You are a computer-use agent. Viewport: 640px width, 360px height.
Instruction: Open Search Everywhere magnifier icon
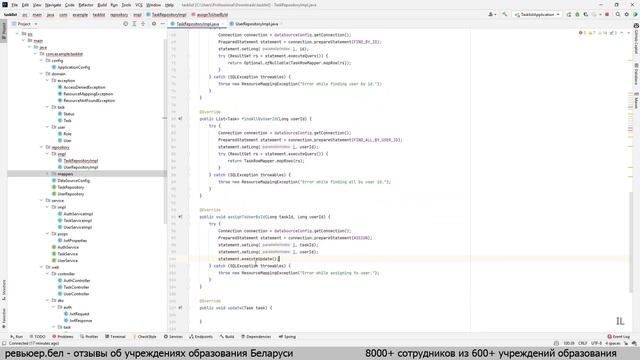618,14
